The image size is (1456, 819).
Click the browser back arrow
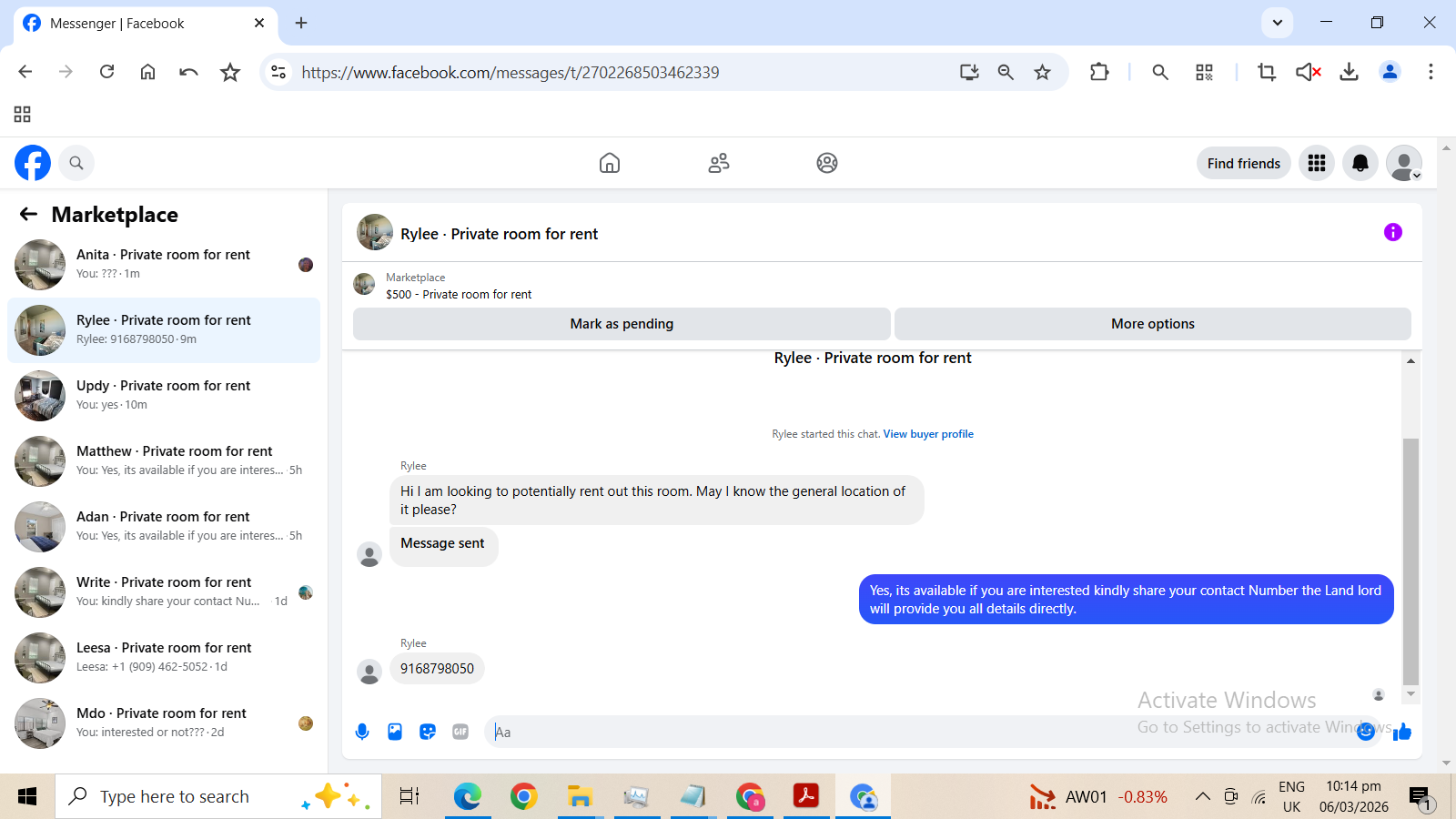click(25, 72)
